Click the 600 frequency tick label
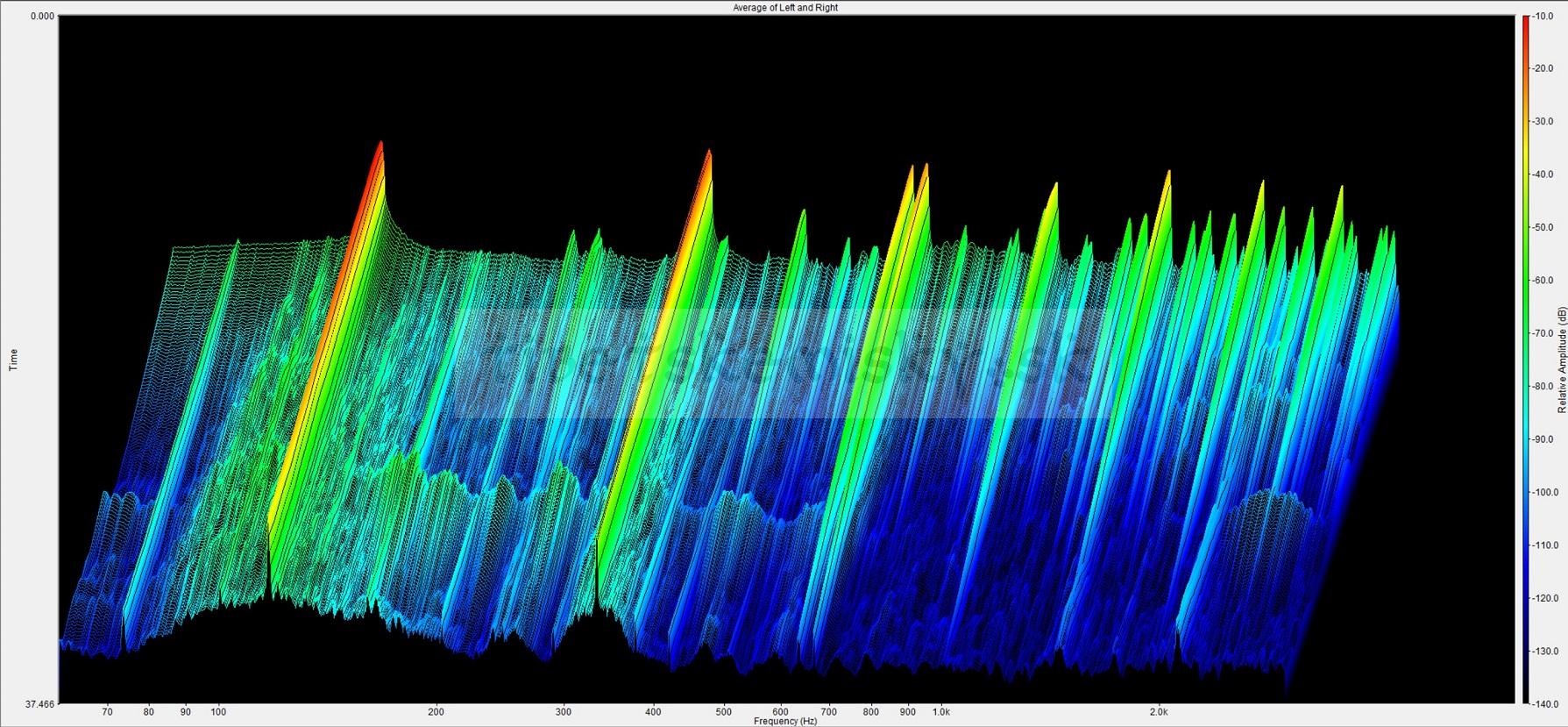This screenshot has width=1568, height=727. point(781,712)
